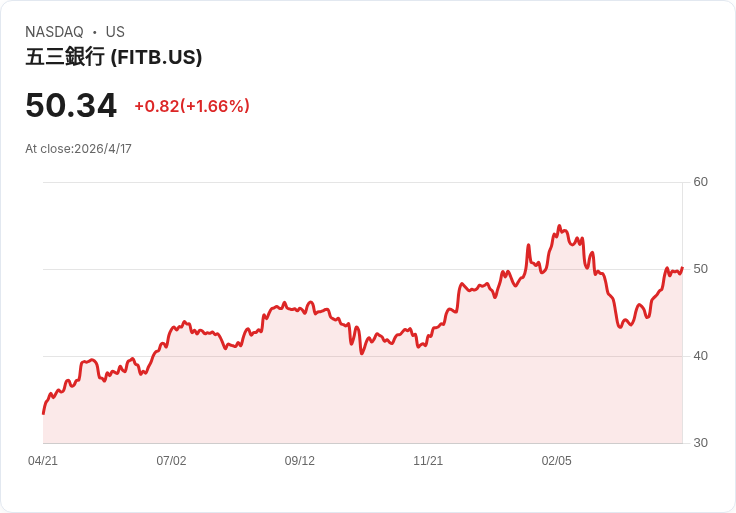Click the NASDAQ exchange label

(54, 32)
